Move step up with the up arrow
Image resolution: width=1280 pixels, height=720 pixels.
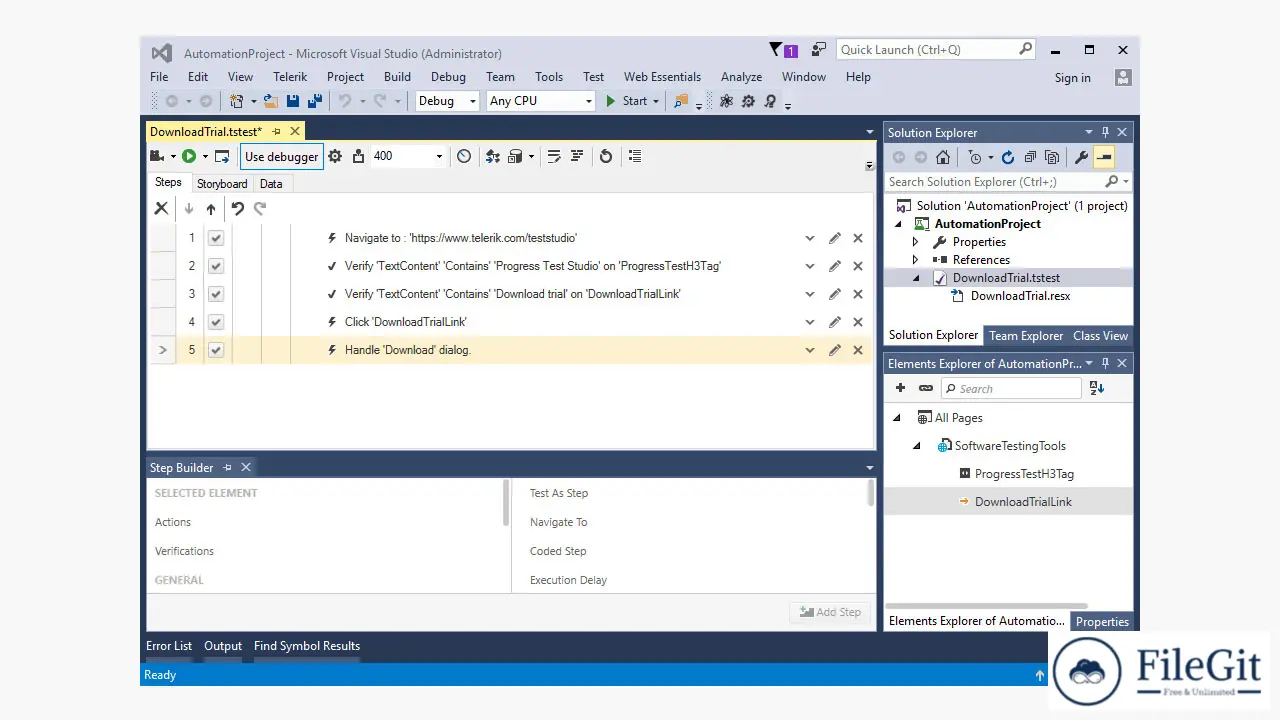[210, 209]
